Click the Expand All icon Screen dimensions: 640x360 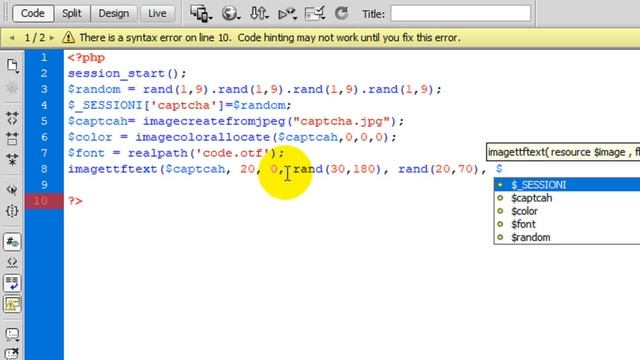tap(12, 160)
